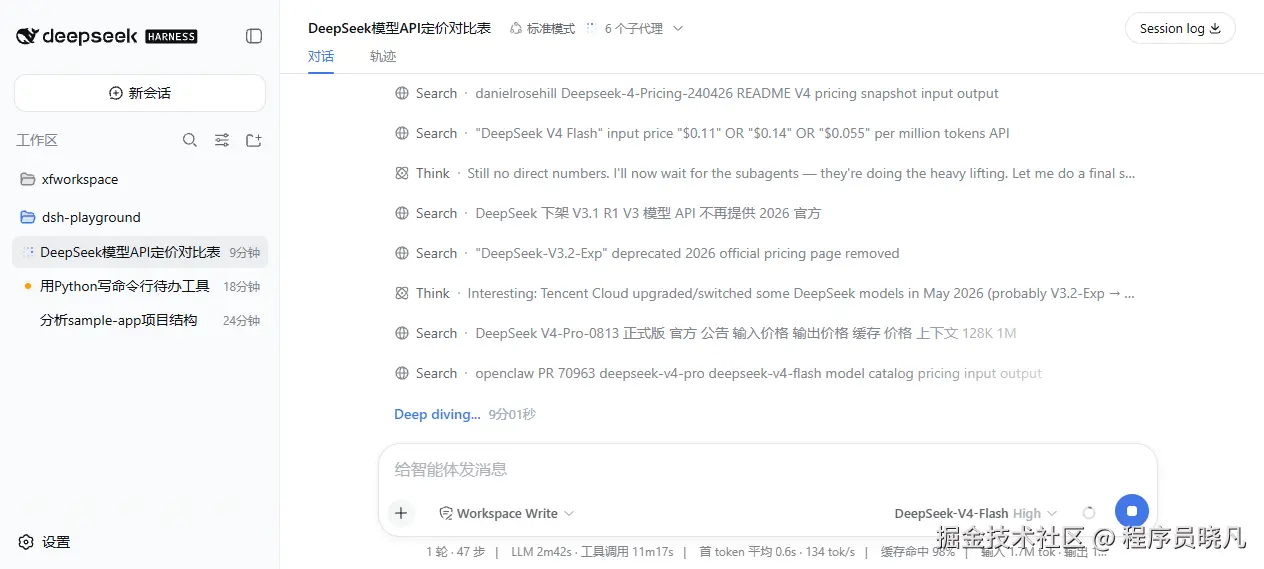This screenshot has height=569, width=1264.
Task: Stop generation with blue stop button
Action: 1132,511
